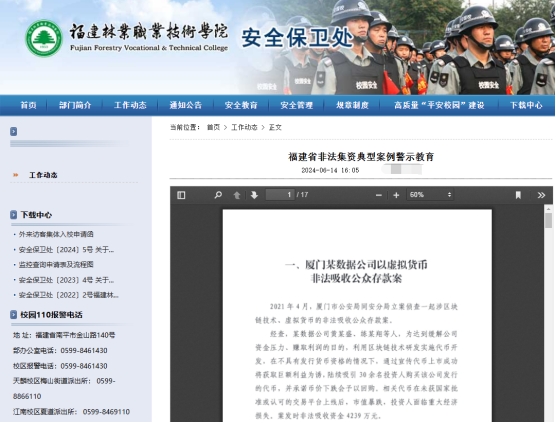The width and height of the screenshot is (556, 423).
Task: Click the 工作动态 breadcrumb link
Action: point(244,127)
